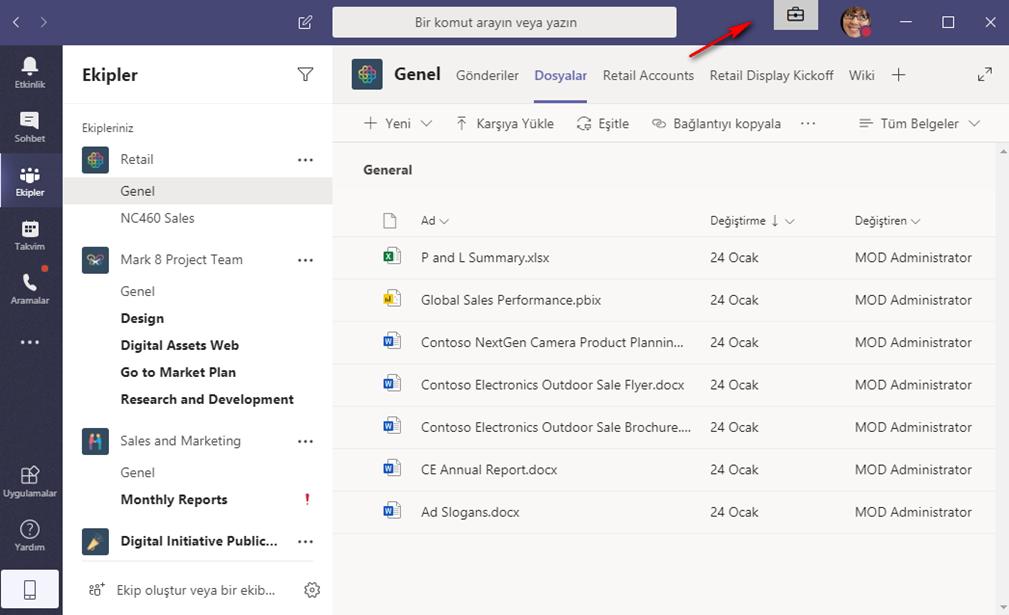Switch to the Gönderiler tab
This screenshot has height=615, width=1009.
tap(487, 75)
